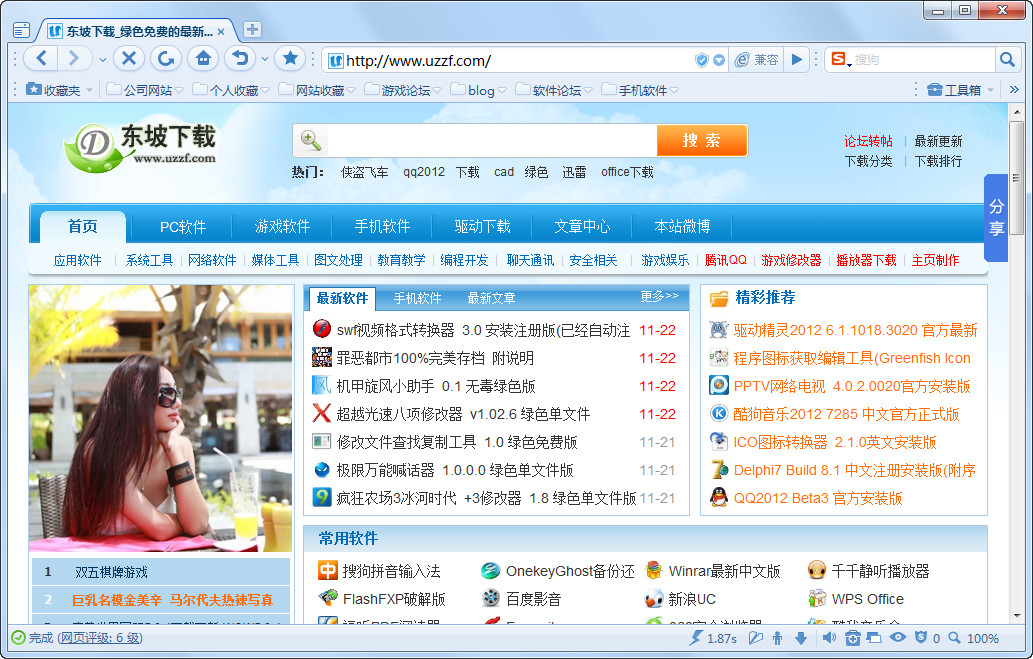Toggle the 兼容 compatibility mode button
This screenshot has height=659, width=1033.
tap(757, 60)
